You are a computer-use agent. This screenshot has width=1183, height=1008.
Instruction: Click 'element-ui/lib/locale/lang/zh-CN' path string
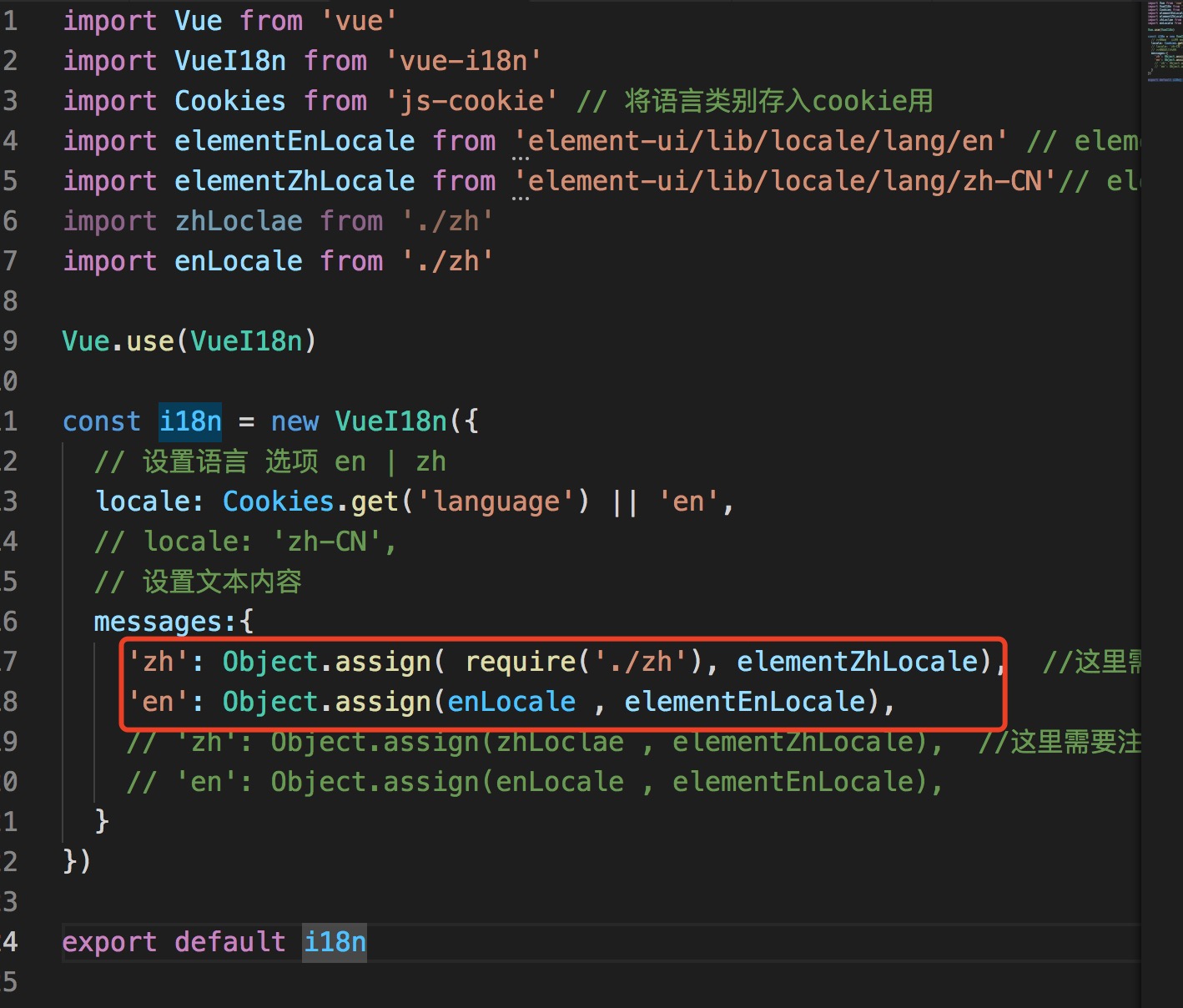coord(785,181)
